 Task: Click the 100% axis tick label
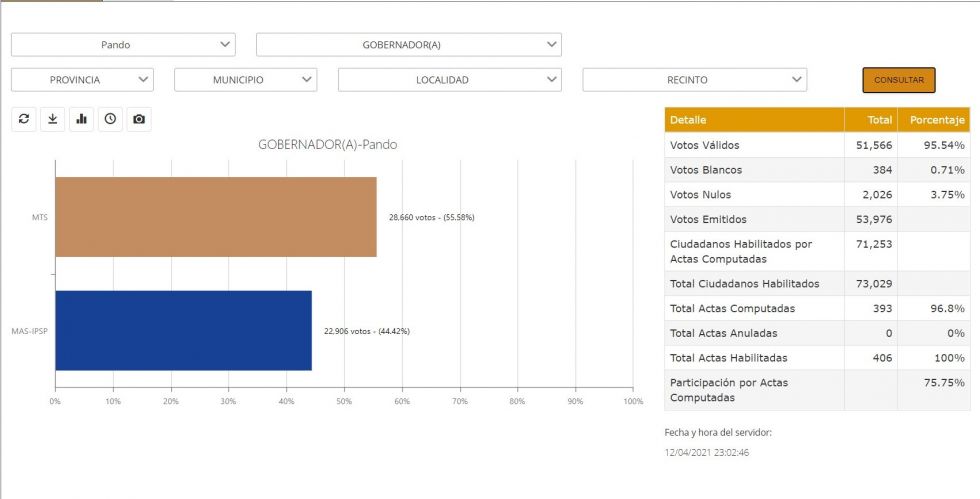click(x=633, y=401)
